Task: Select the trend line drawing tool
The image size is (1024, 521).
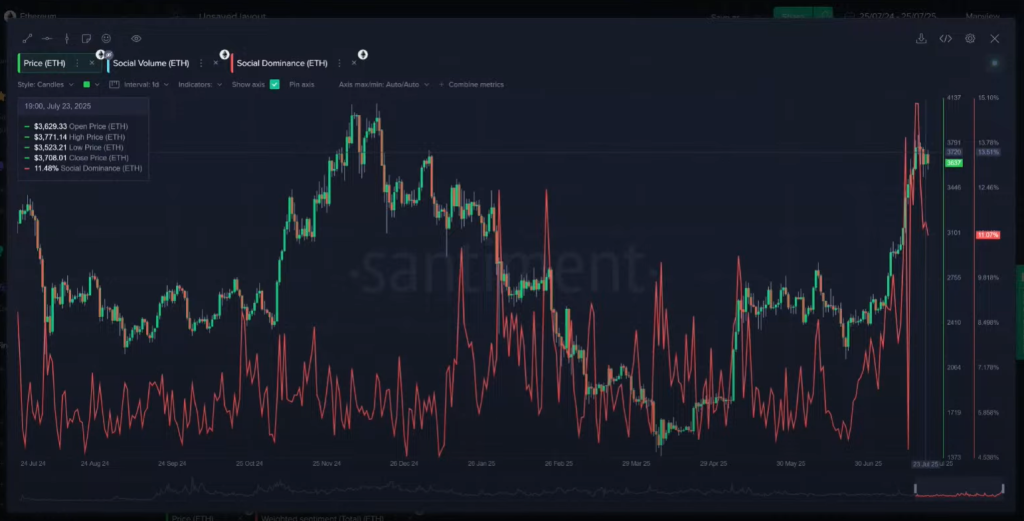Action: (x=28, y=38)
